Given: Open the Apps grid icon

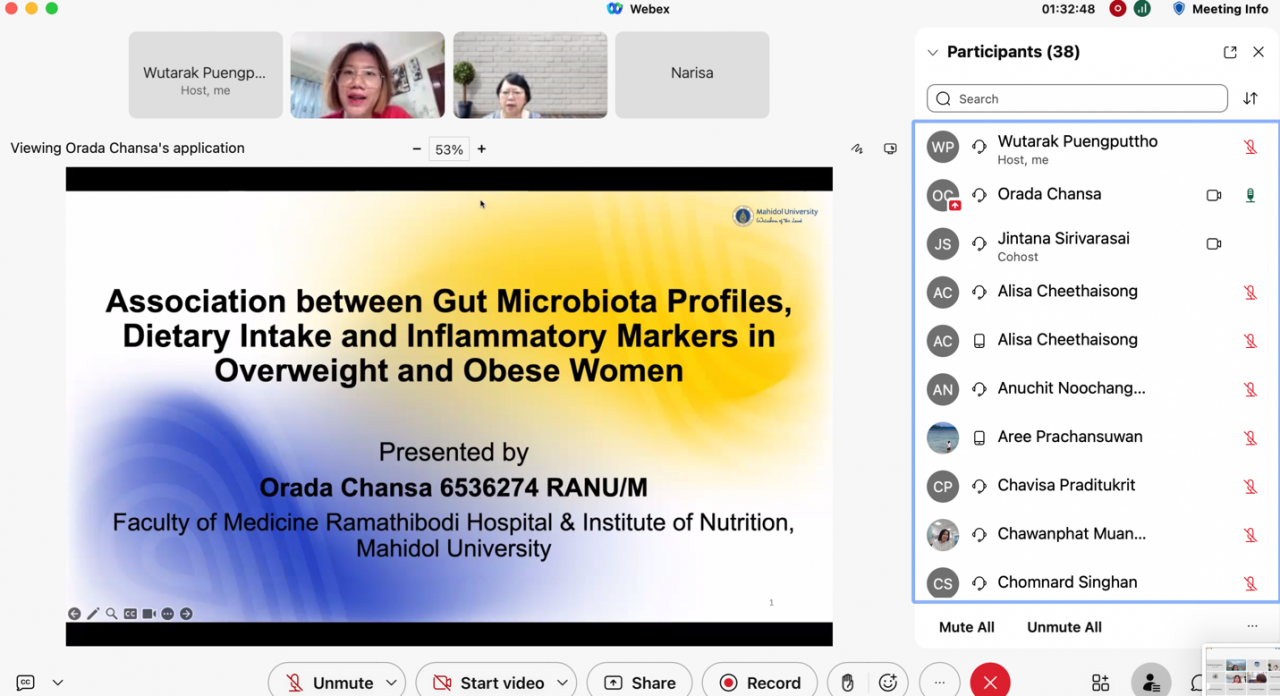Looking at the screenshot, I should tap(1100, 683).
